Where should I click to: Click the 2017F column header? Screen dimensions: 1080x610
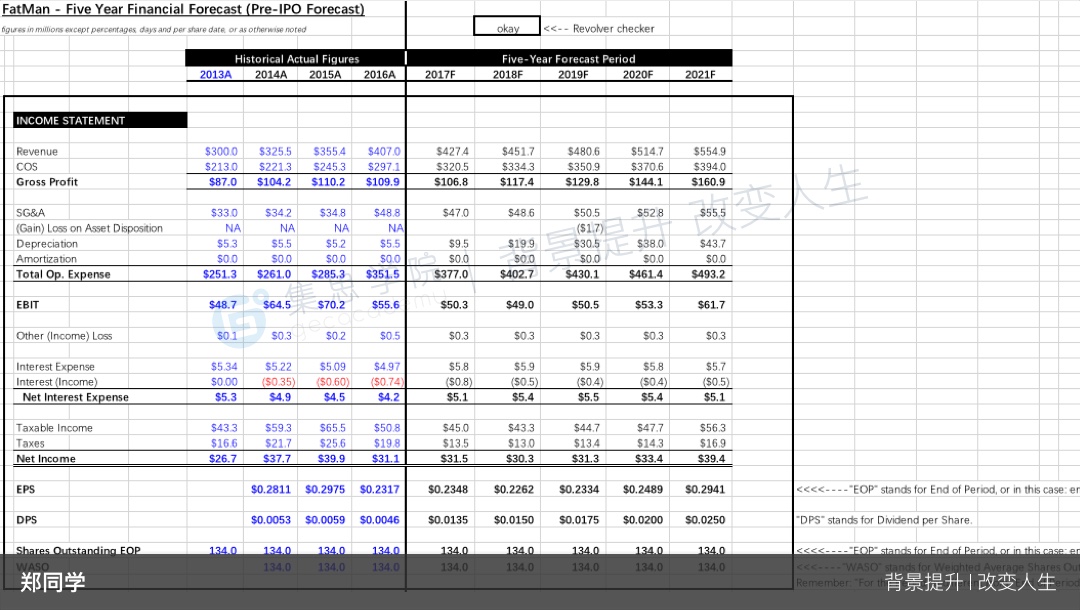coord(440,74)
